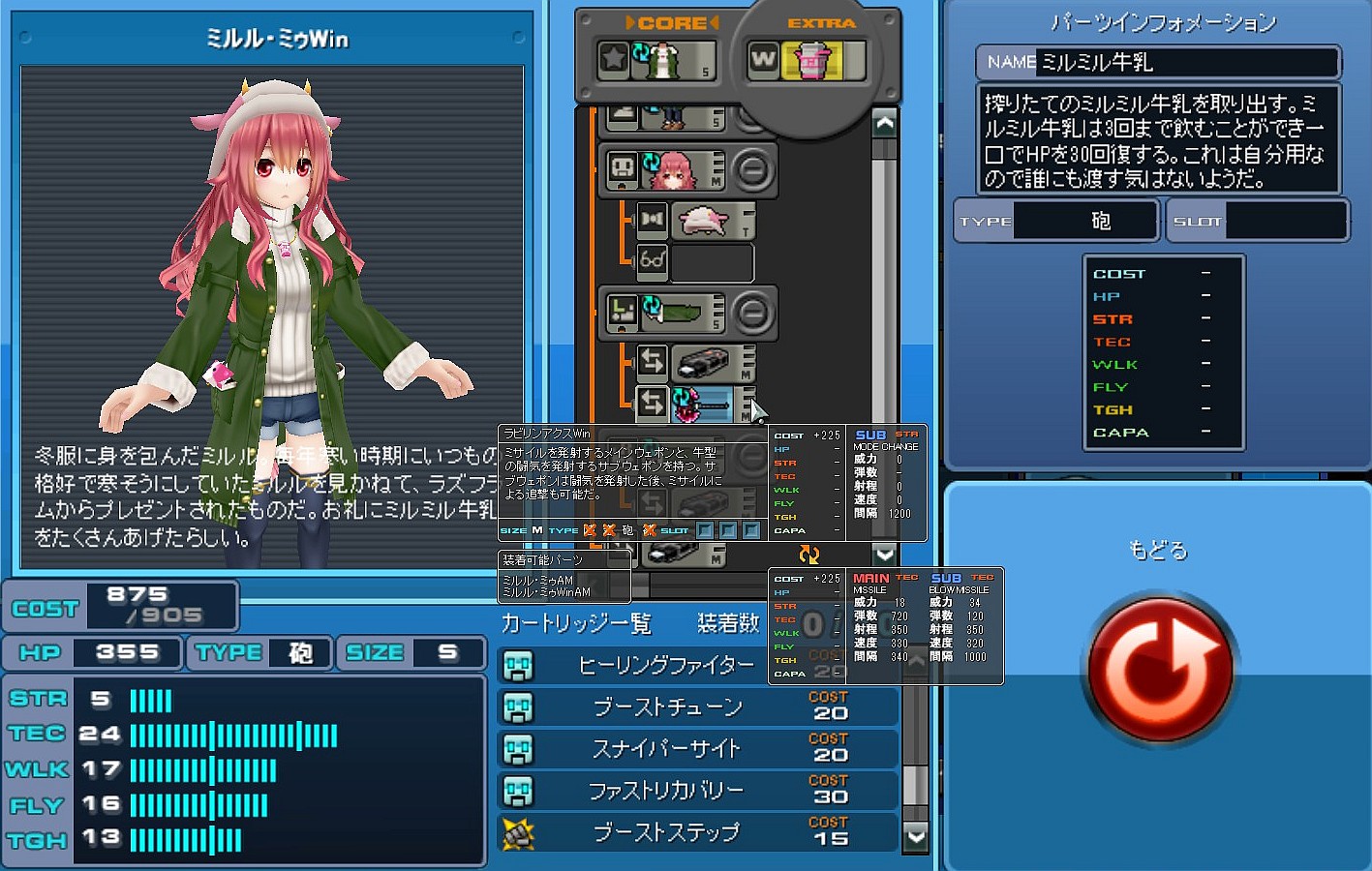Click the orange rotate arrows icon
1372x871 pixels.
808,555
